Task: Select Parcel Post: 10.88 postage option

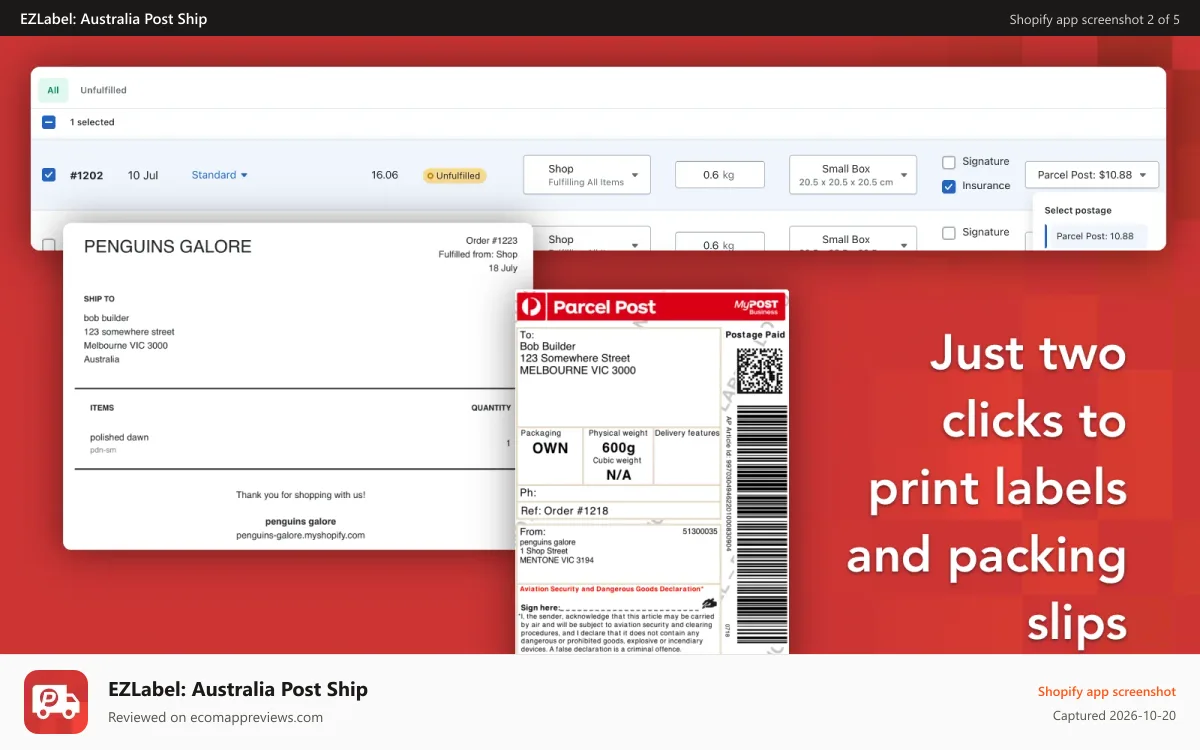Action: [x=1096, y=236]
